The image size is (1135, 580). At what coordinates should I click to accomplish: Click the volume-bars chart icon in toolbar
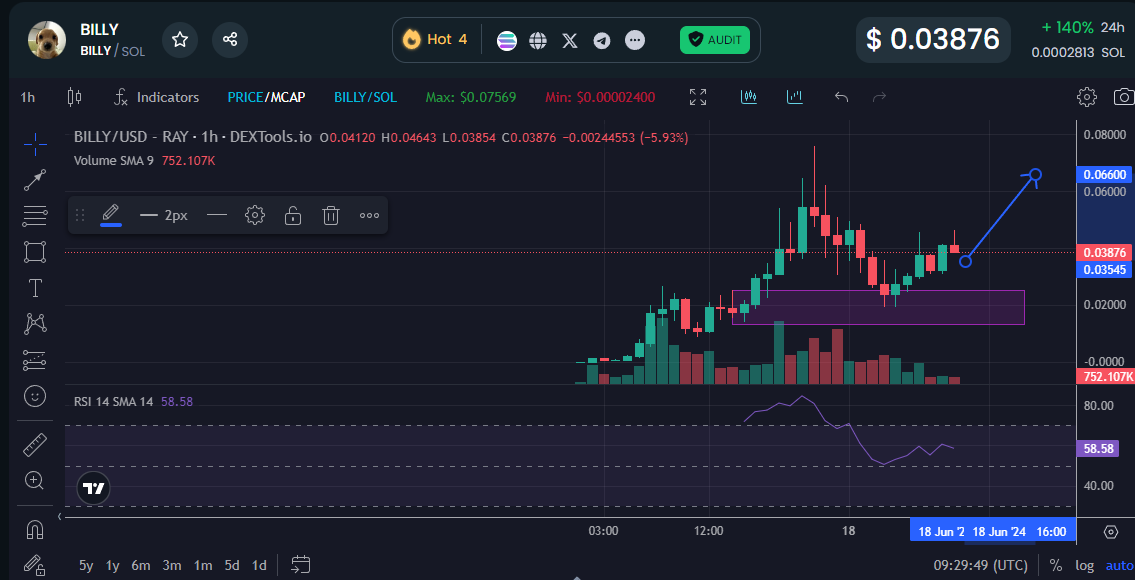coord(795,96)
